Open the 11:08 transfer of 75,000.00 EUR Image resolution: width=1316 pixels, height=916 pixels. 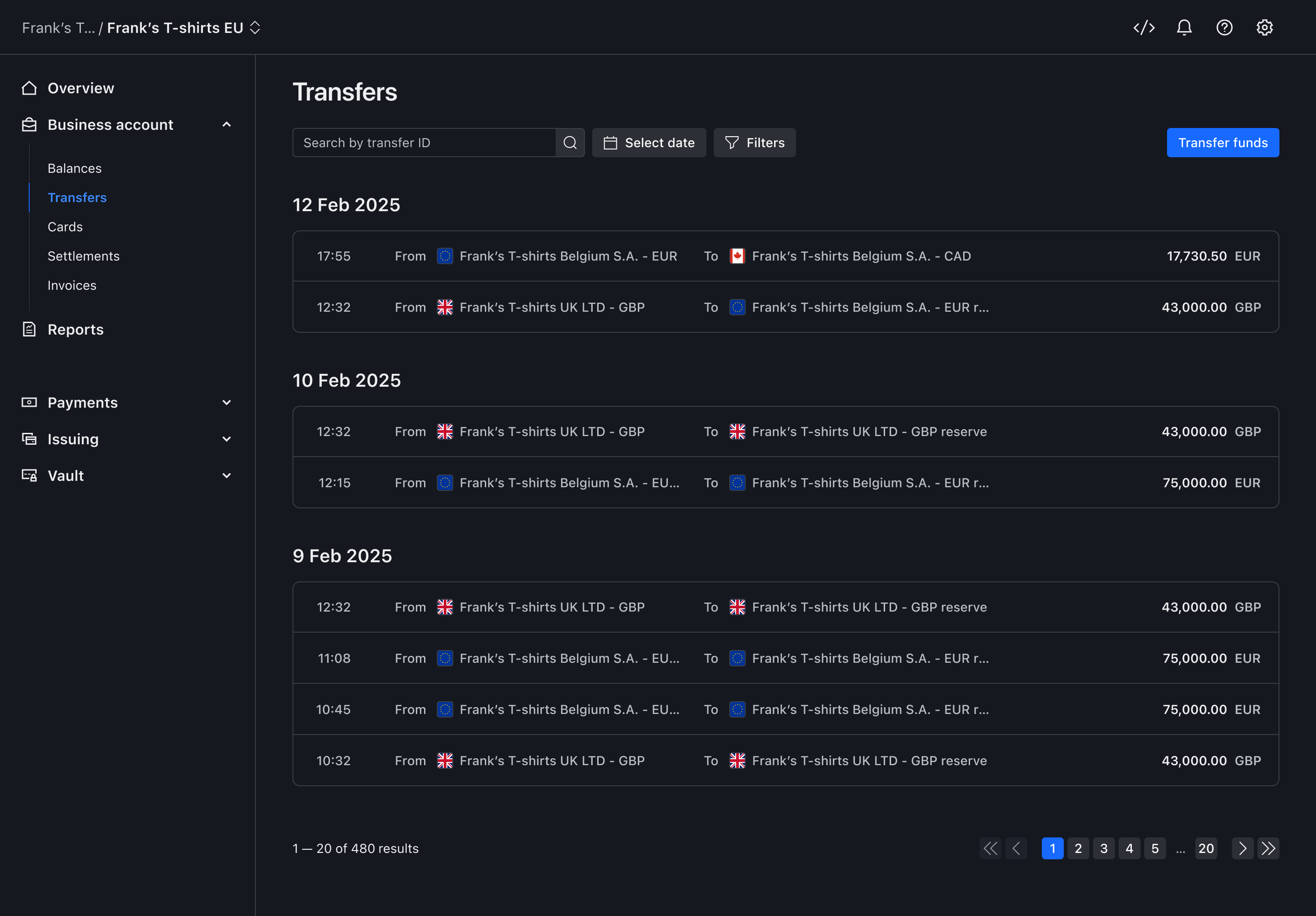(x=786, y=658)
